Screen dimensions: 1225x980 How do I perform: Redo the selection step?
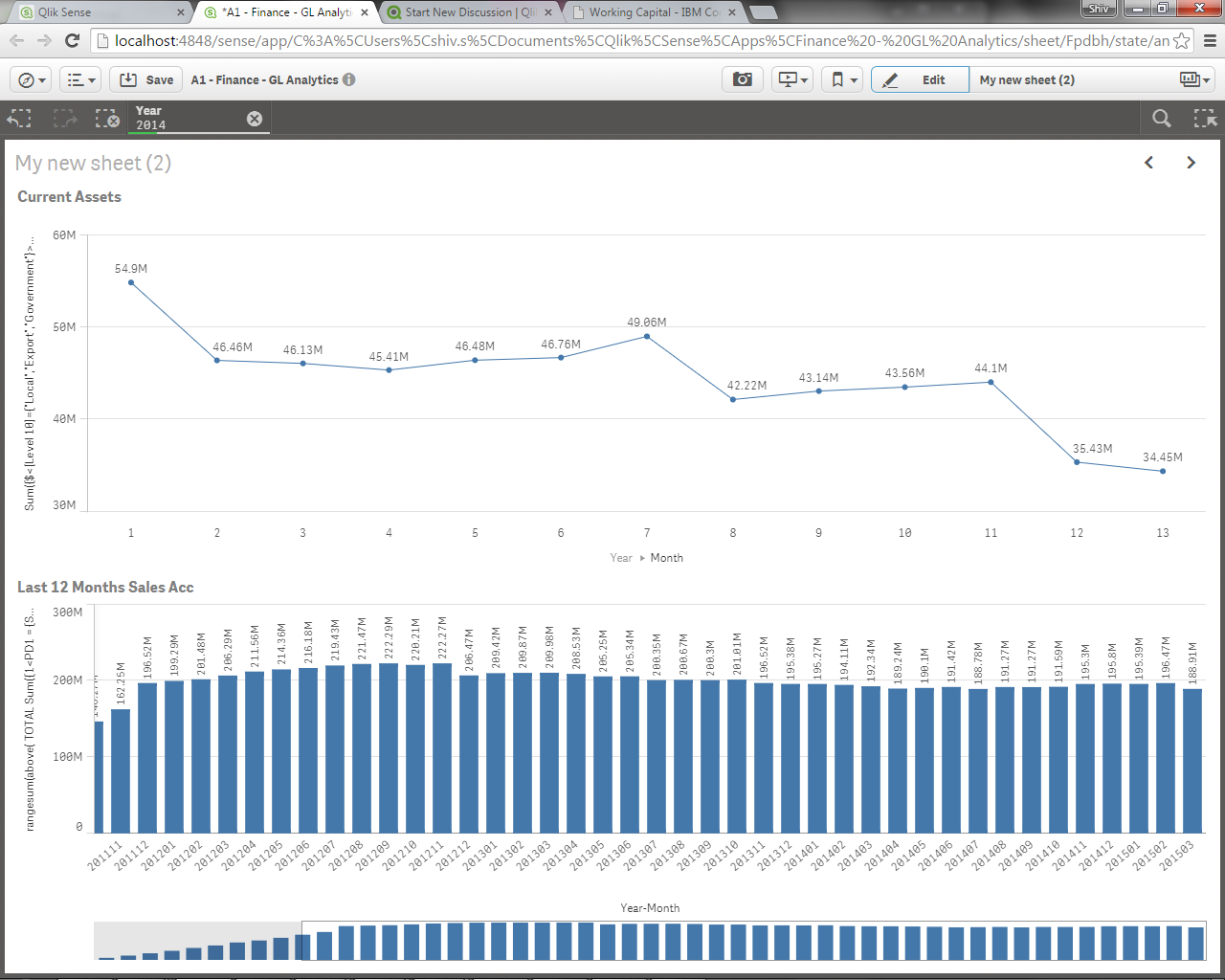pos(64,118)
